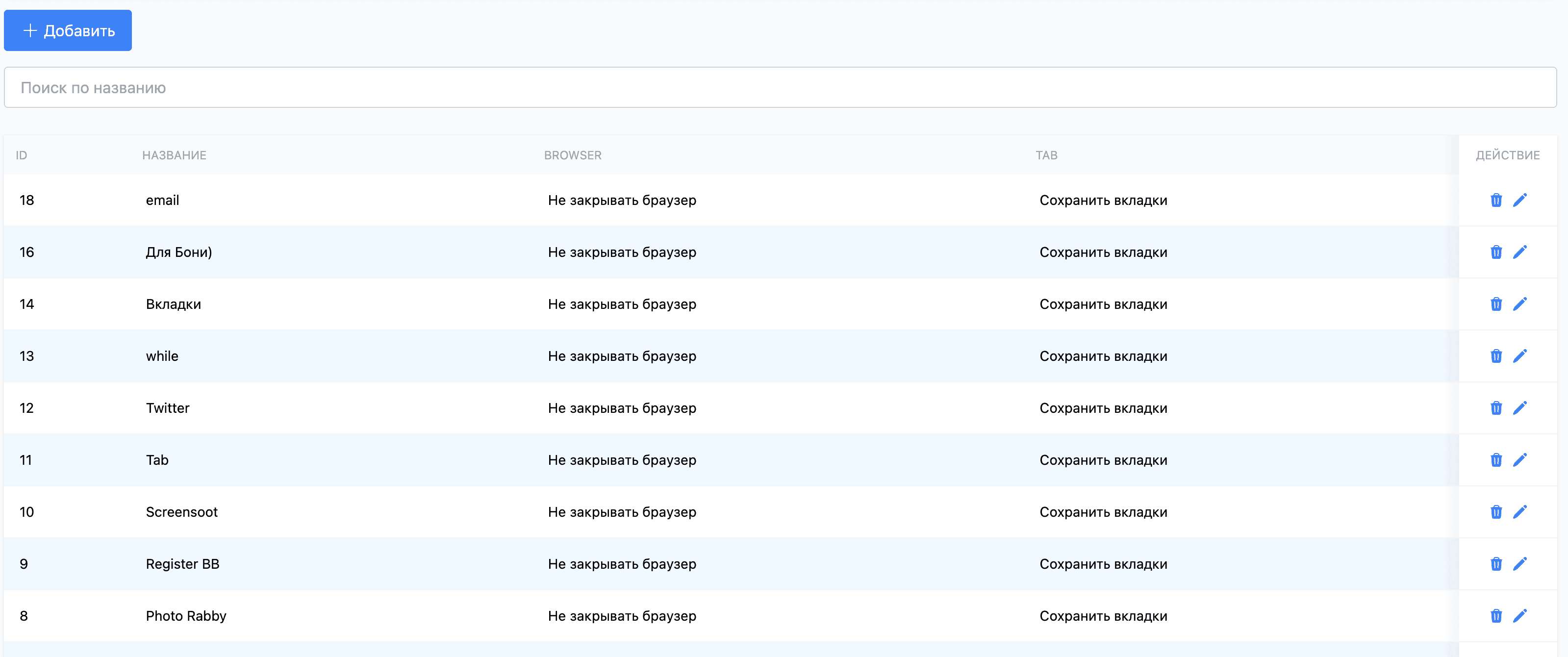Viewport: 1568px width, 657px height.
Task: Delete the 'Для Бони)' row
Action: pos(1495,252)
